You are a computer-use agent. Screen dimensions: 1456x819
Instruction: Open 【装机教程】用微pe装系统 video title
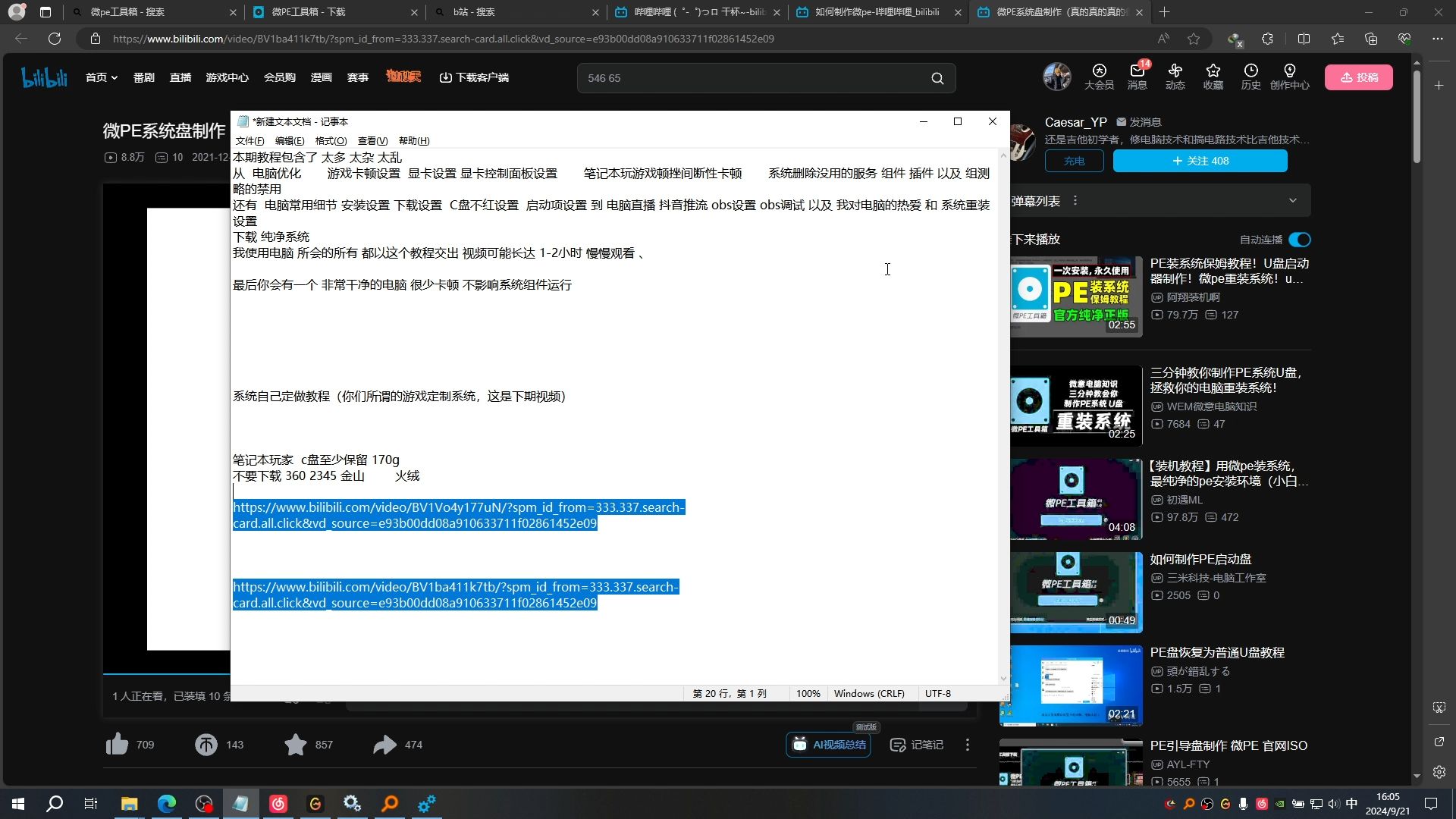click(1228, 473)
